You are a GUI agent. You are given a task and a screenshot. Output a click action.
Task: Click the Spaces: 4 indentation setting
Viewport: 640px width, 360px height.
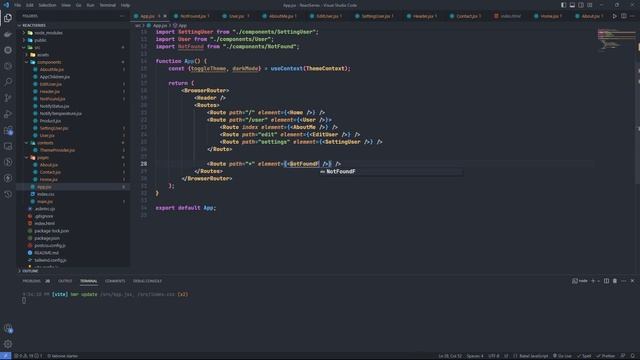(x=475, y=356)
